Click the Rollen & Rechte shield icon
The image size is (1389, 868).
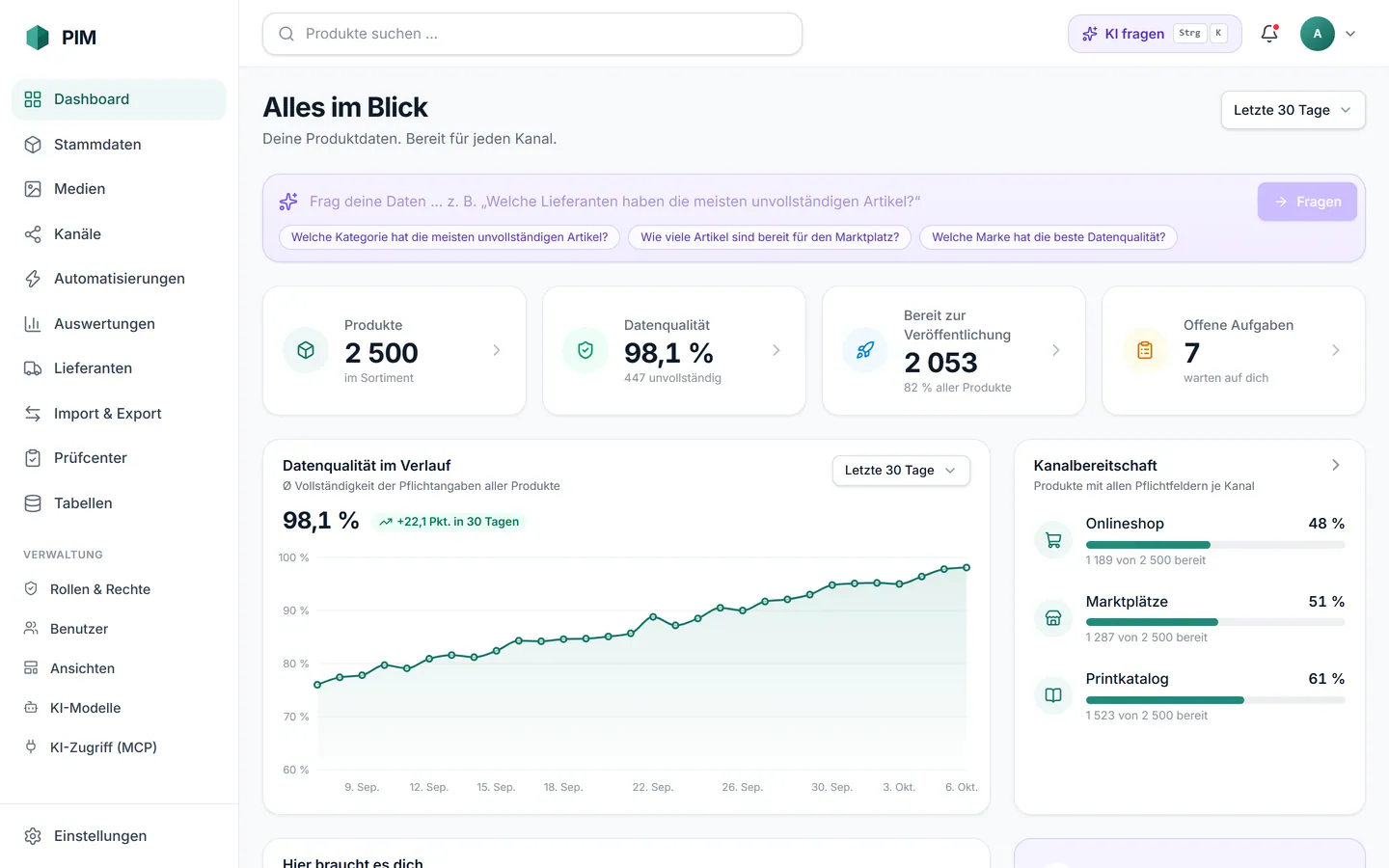(31, 589)
